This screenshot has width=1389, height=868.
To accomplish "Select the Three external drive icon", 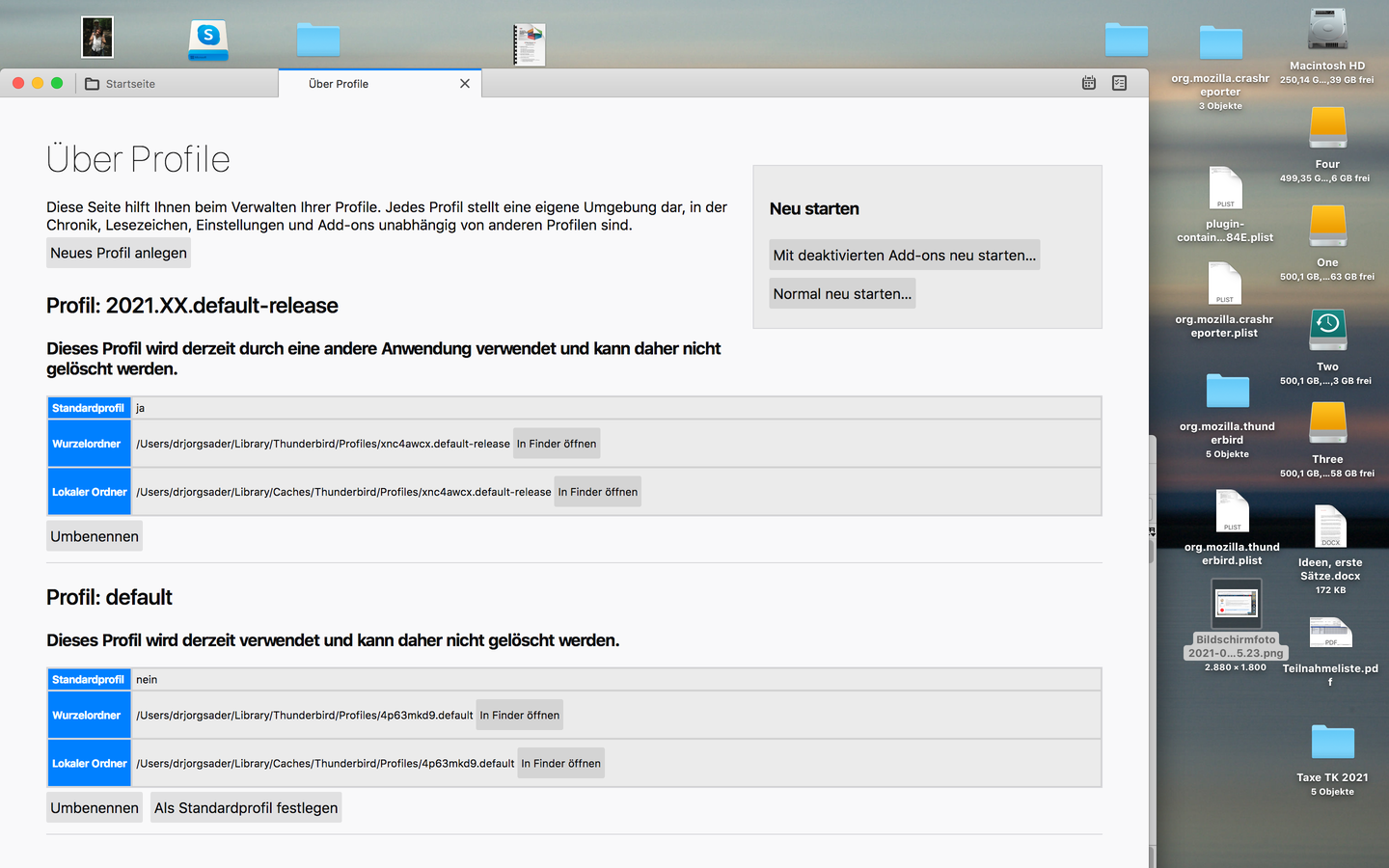I will click(1328, 422).
